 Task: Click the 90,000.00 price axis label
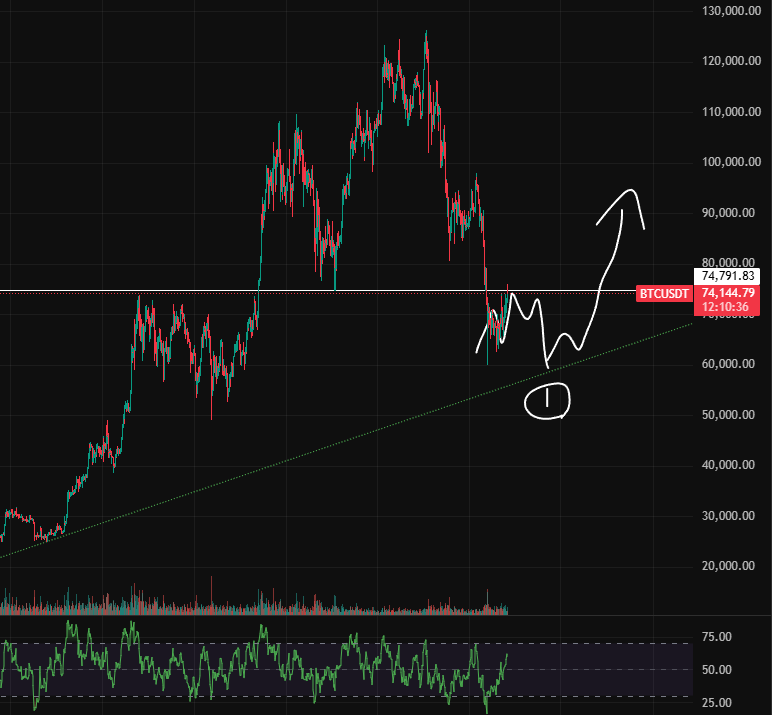(x=728, y=213)
